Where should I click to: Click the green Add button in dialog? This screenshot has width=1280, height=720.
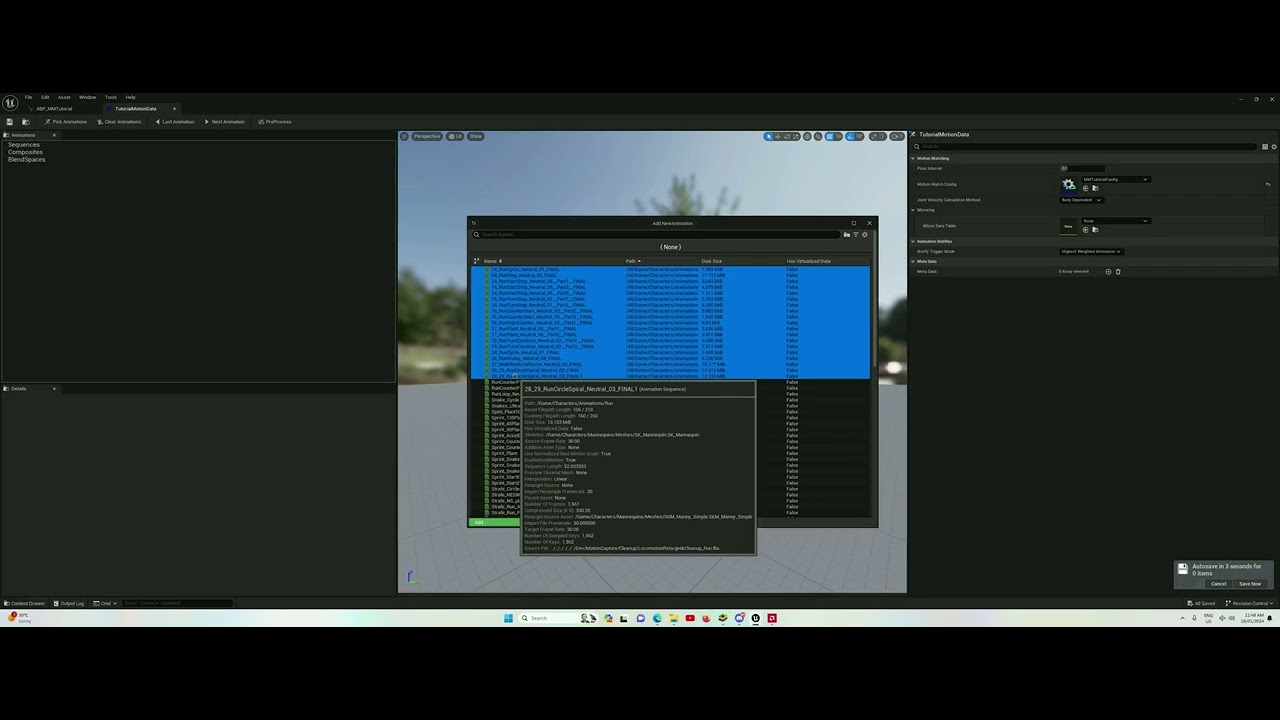click(x=494, y=522)
